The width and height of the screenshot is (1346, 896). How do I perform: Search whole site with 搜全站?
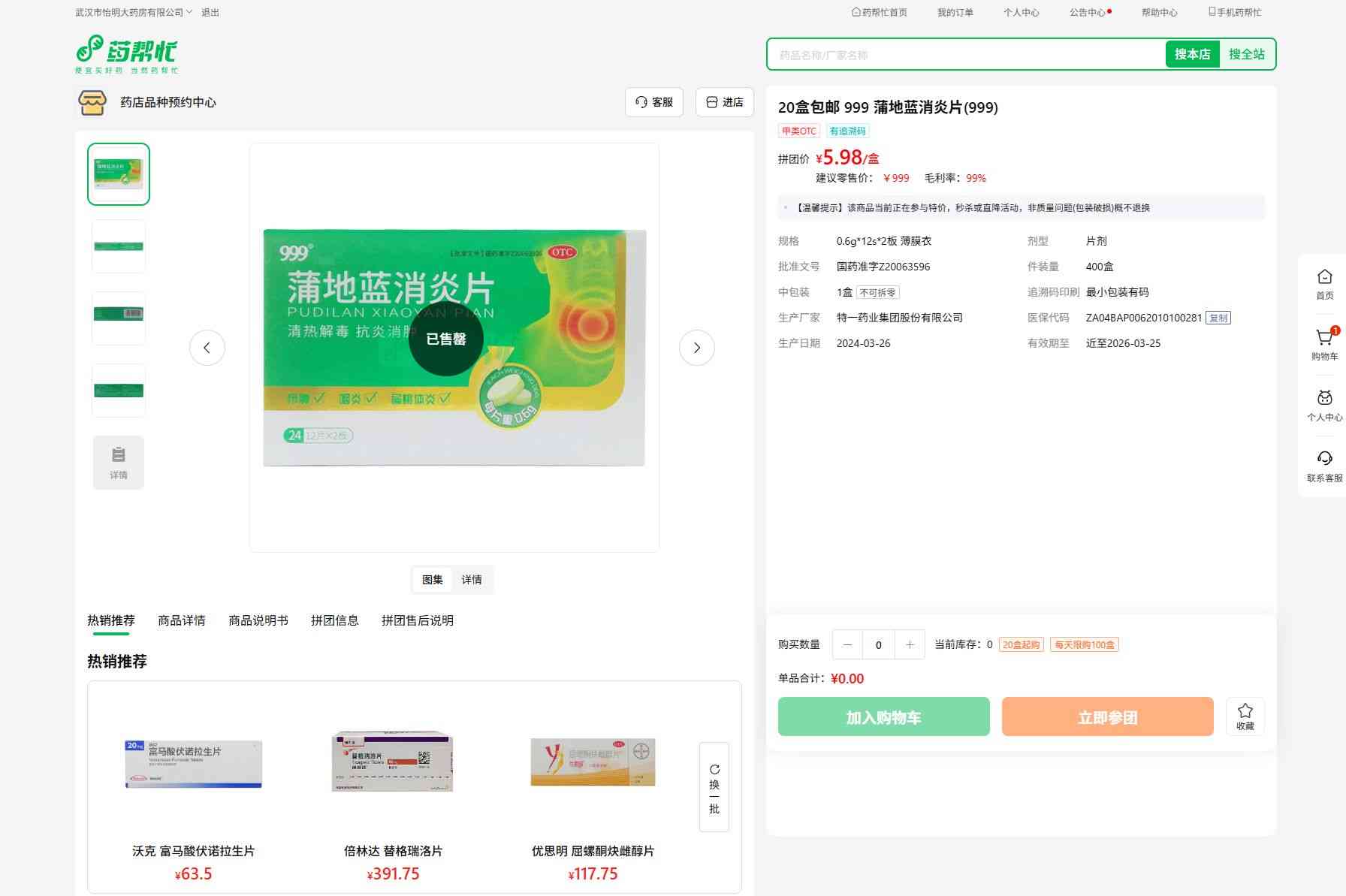click(1247, 54)
